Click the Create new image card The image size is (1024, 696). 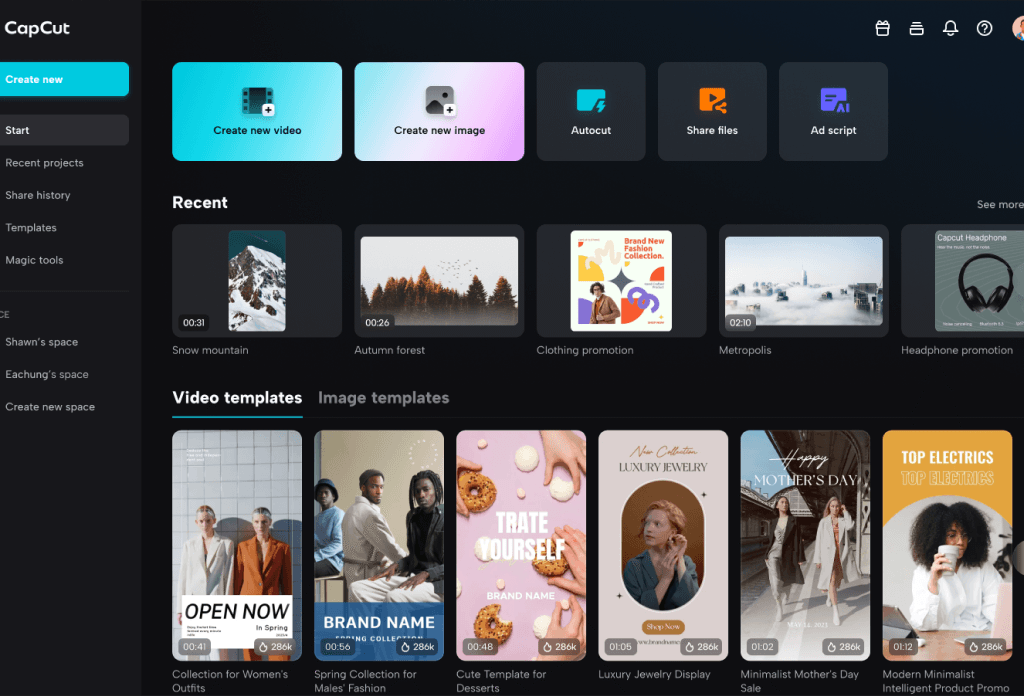click(439, 111)
